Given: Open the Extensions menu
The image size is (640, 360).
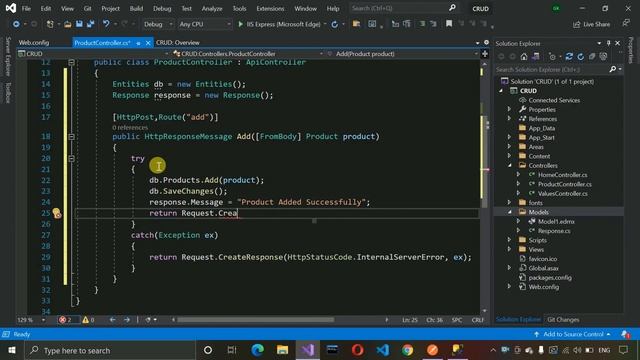Looking at the screenshot, I should point(270,8).
